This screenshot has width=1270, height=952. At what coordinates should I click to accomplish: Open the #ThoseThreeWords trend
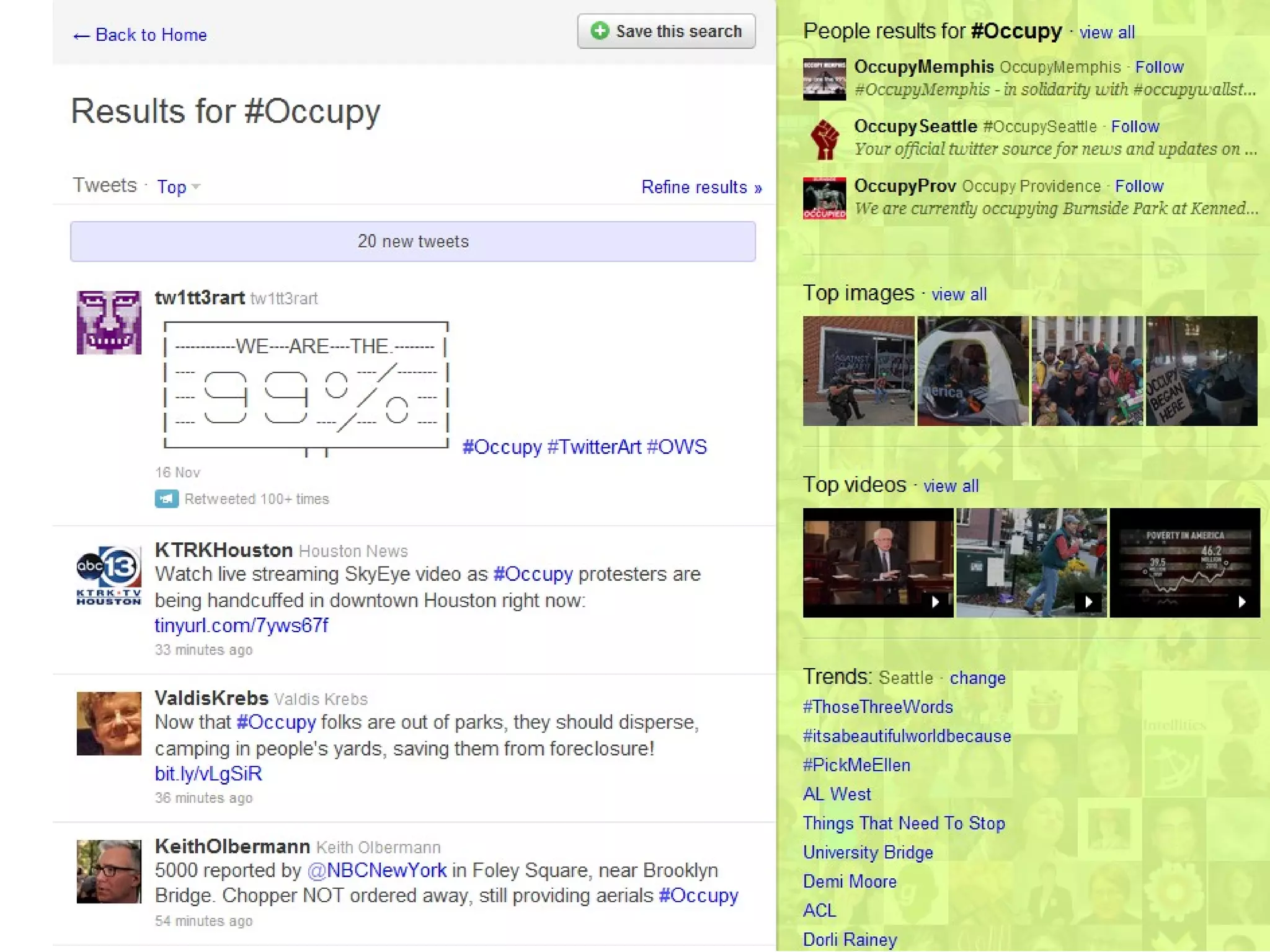tap(877, 707)
